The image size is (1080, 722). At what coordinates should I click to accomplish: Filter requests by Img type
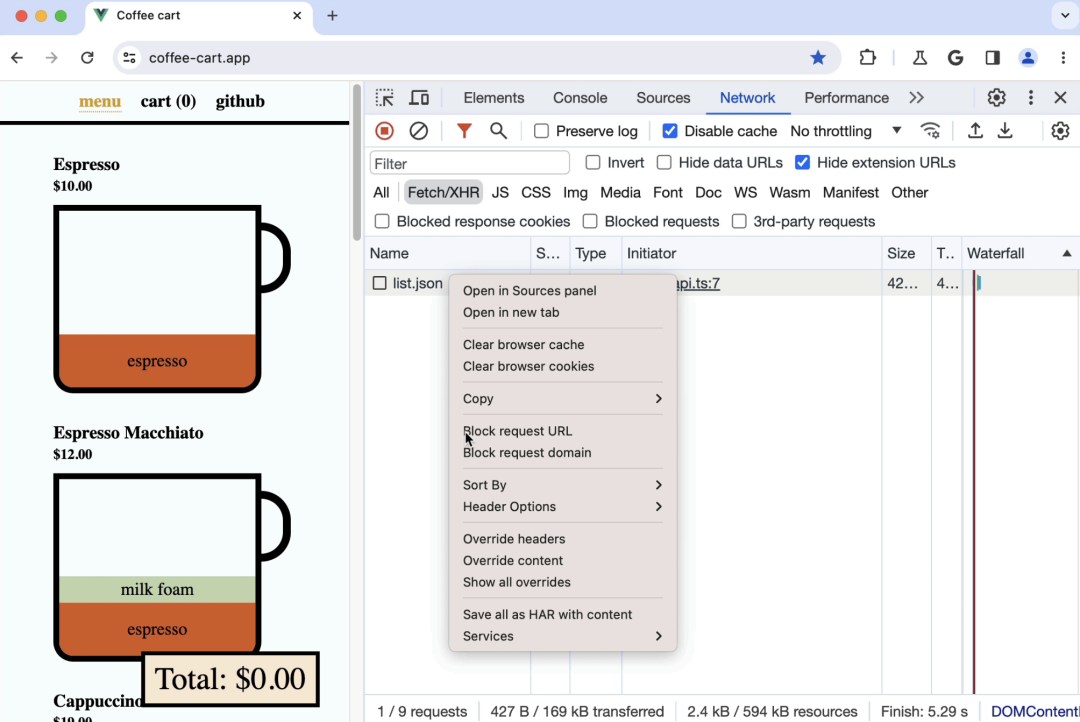[x=575, y=193]
